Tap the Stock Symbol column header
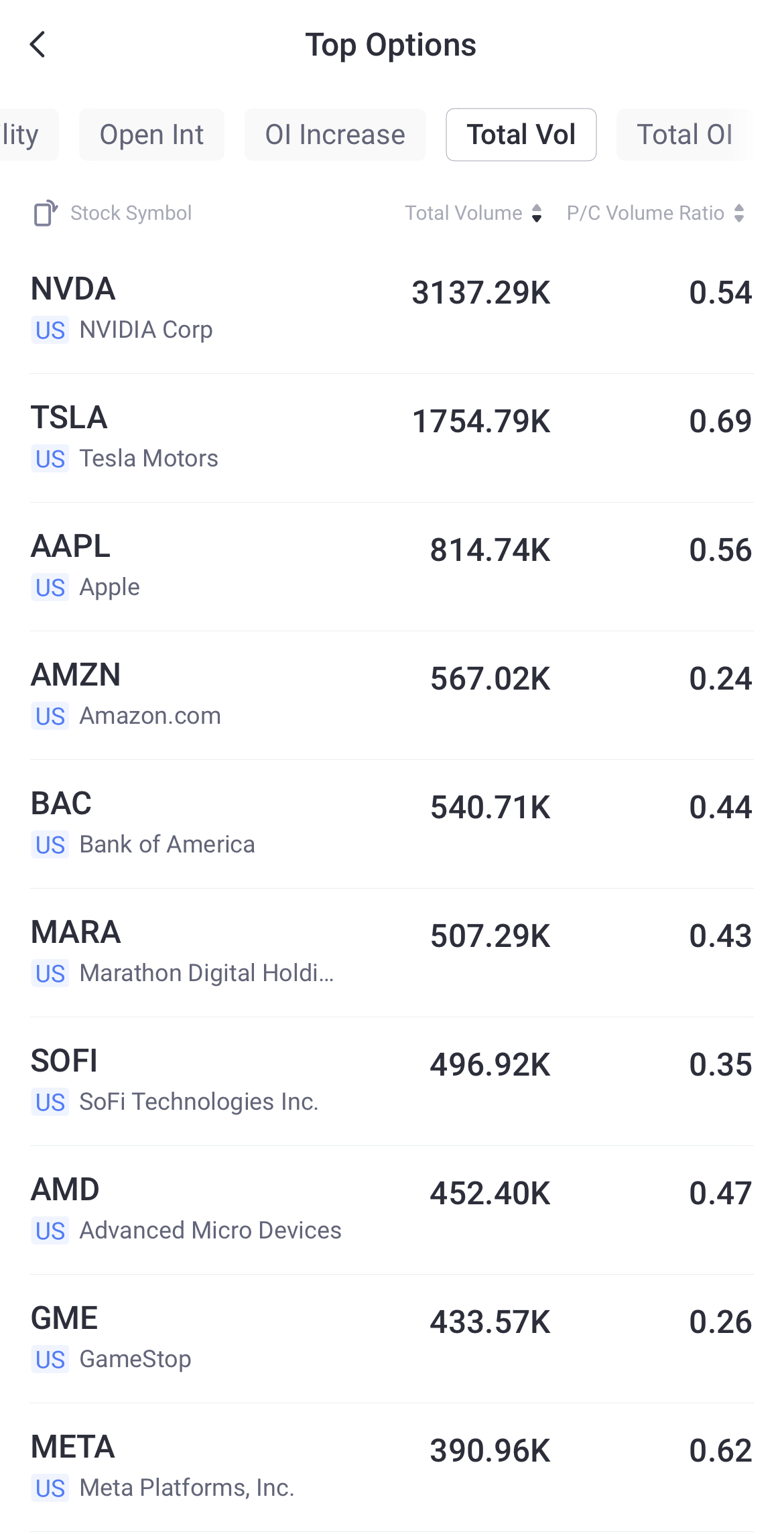The image size is (784, 1534). [x=131, y=213]
